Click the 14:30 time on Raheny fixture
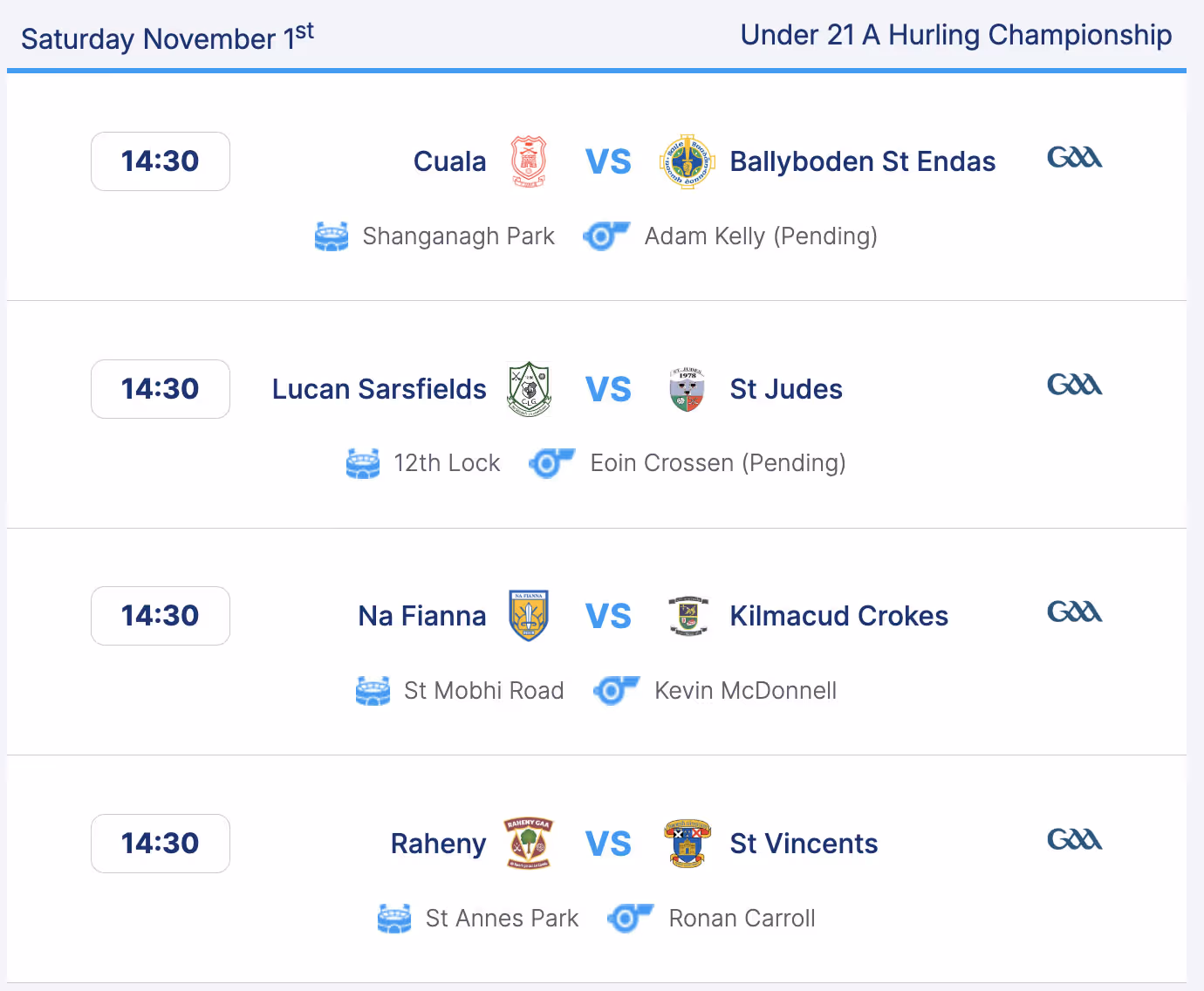Image resolution: width=1204 pixels, height=991 pixels. [161, 844]
